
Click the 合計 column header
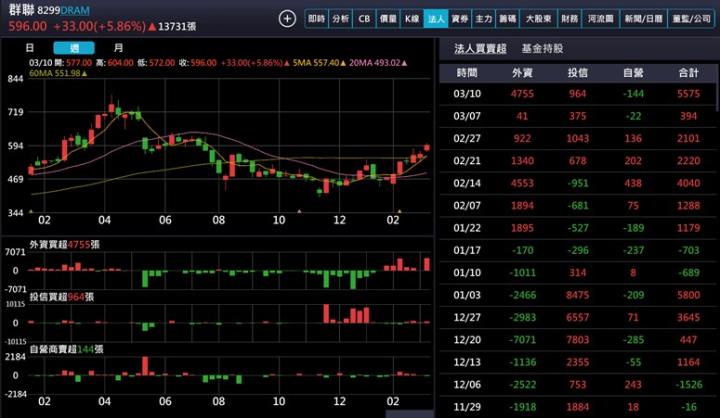(x=688, y=73)
